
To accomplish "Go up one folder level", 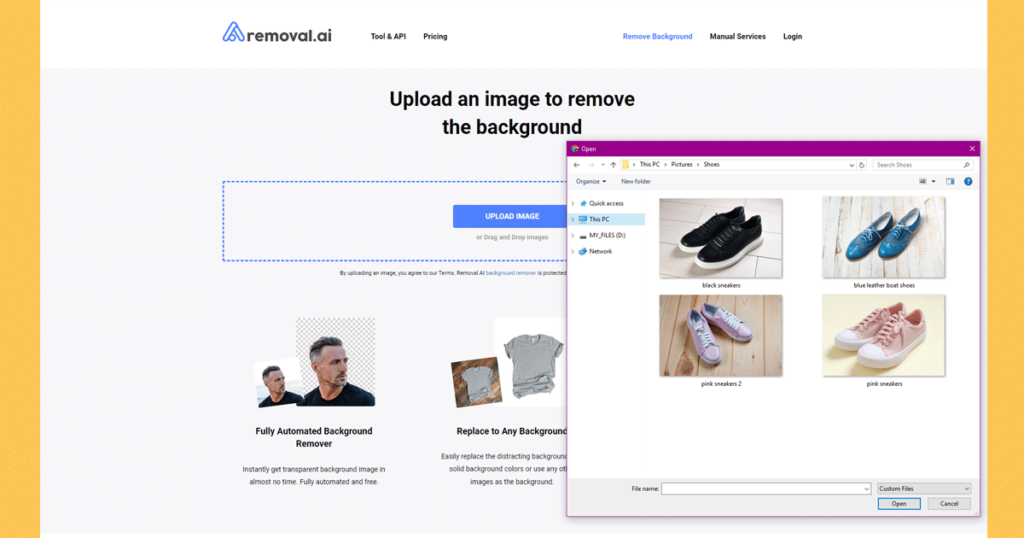I will 613,165.
